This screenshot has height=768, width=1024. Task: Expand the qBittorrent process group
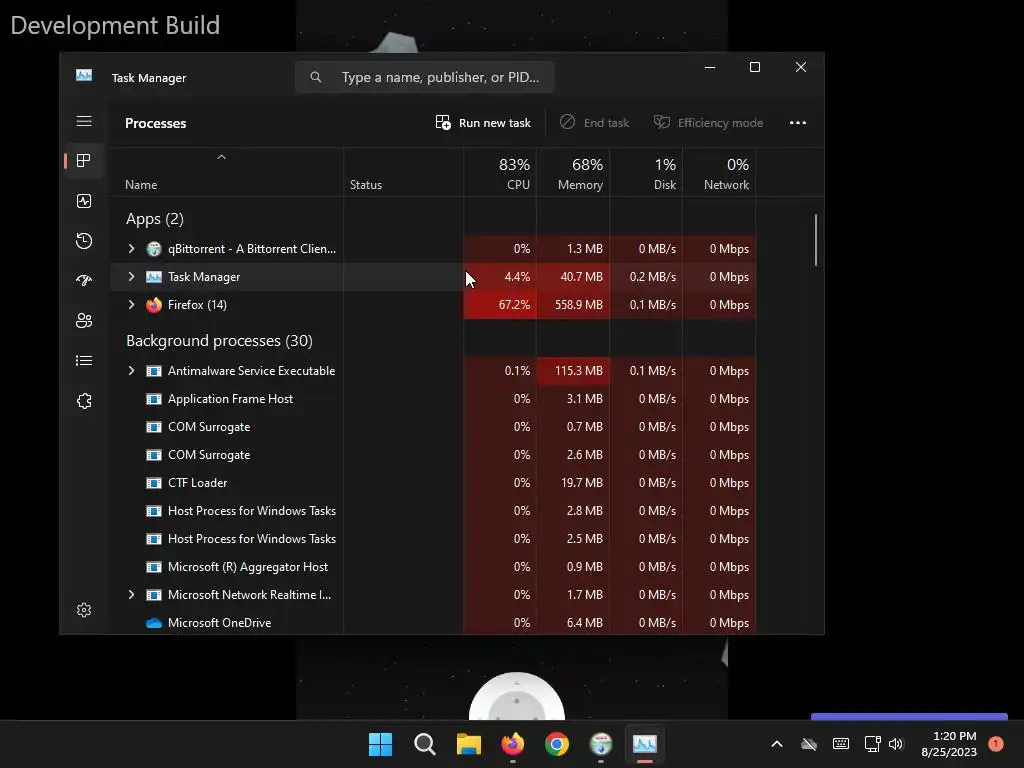tap(131, 249)
